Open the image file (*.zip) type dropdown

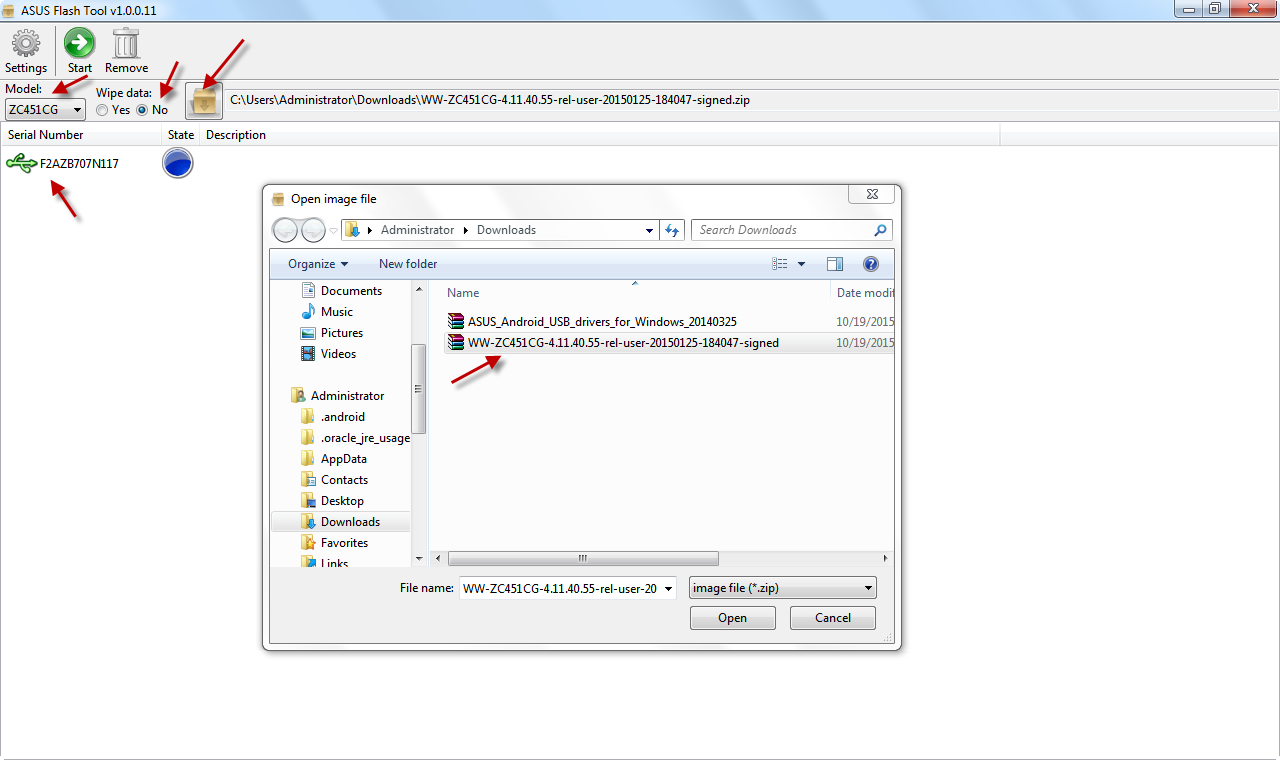click(x=783, y=588)
